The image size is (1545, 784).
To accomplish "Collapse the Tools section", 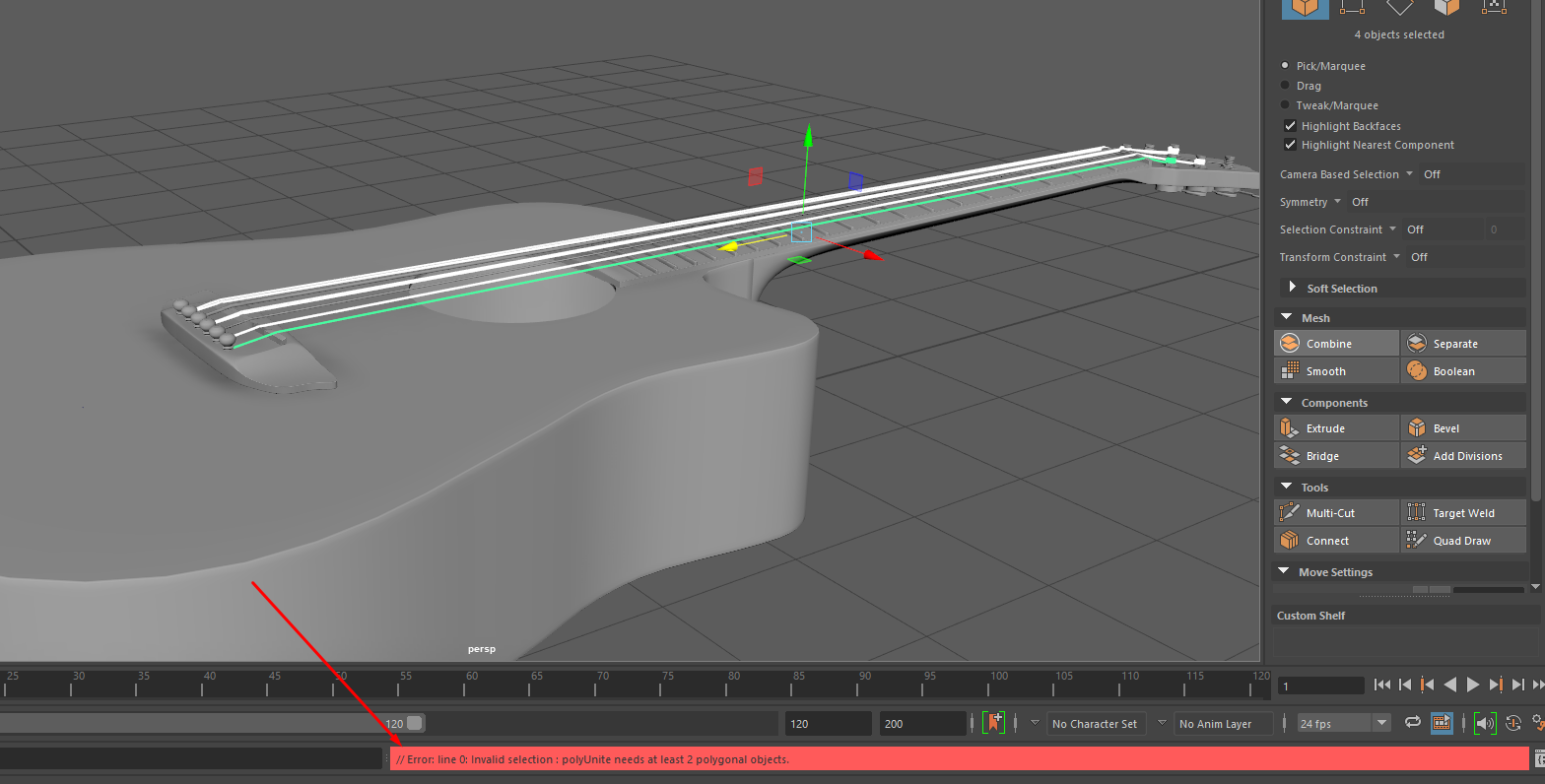I will pos(1286,487).
